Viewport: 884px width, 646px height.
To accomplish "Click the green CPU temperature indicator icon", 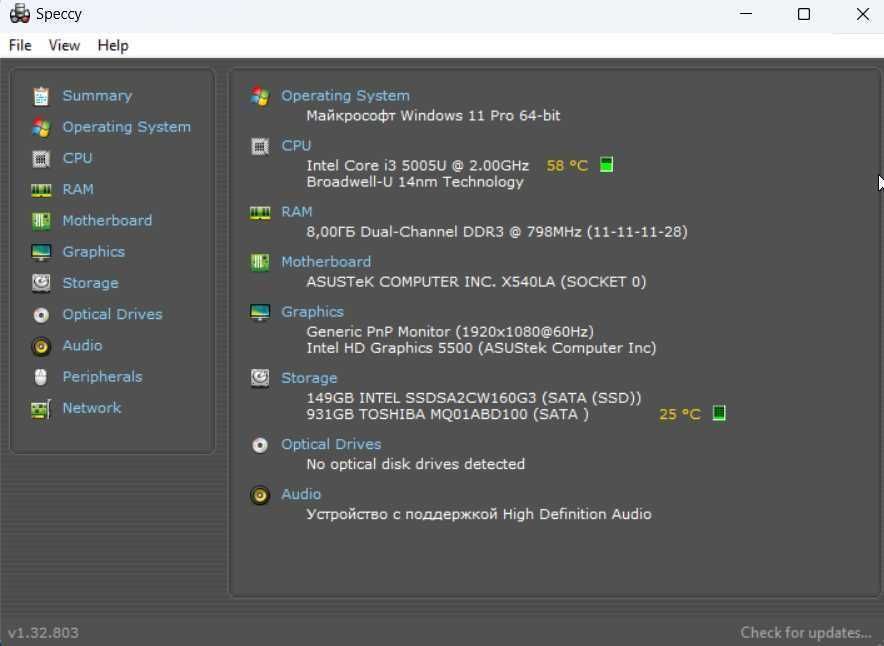I will pyautogui.click(x=606, y=165).
